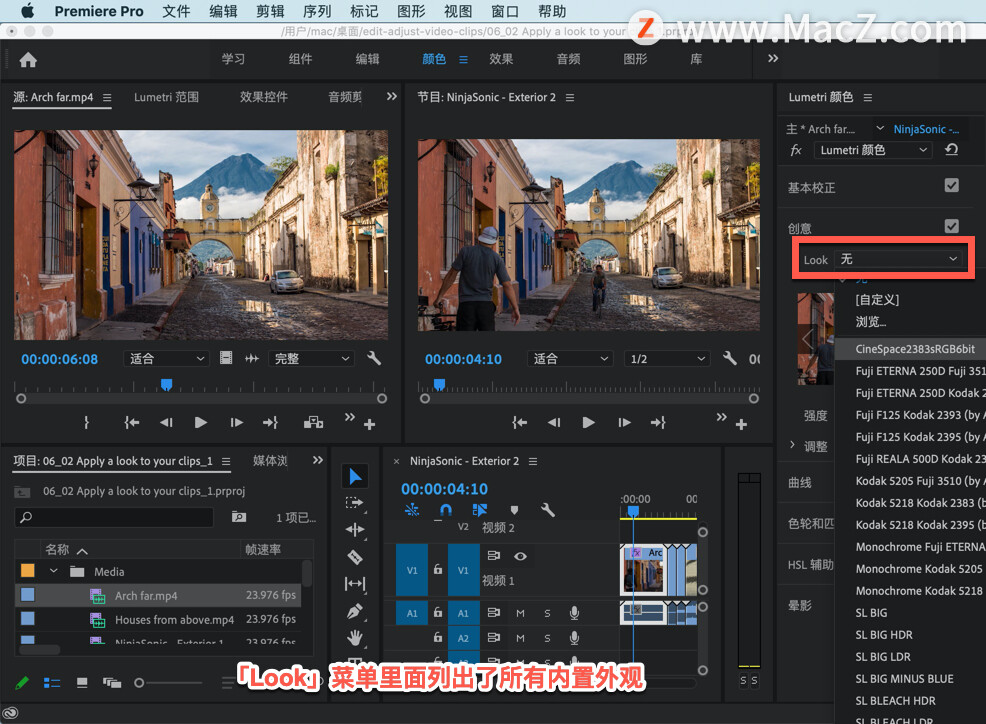
Task: Toggle Basic Correction (基本校正) checkbox
Action: [x=951, y=185]
